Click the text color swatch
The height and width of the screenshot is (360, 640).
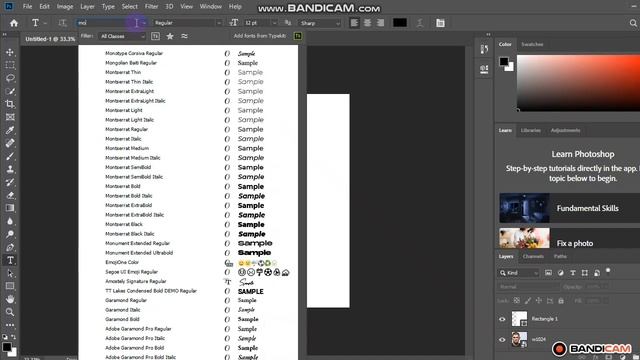(400, 23)
